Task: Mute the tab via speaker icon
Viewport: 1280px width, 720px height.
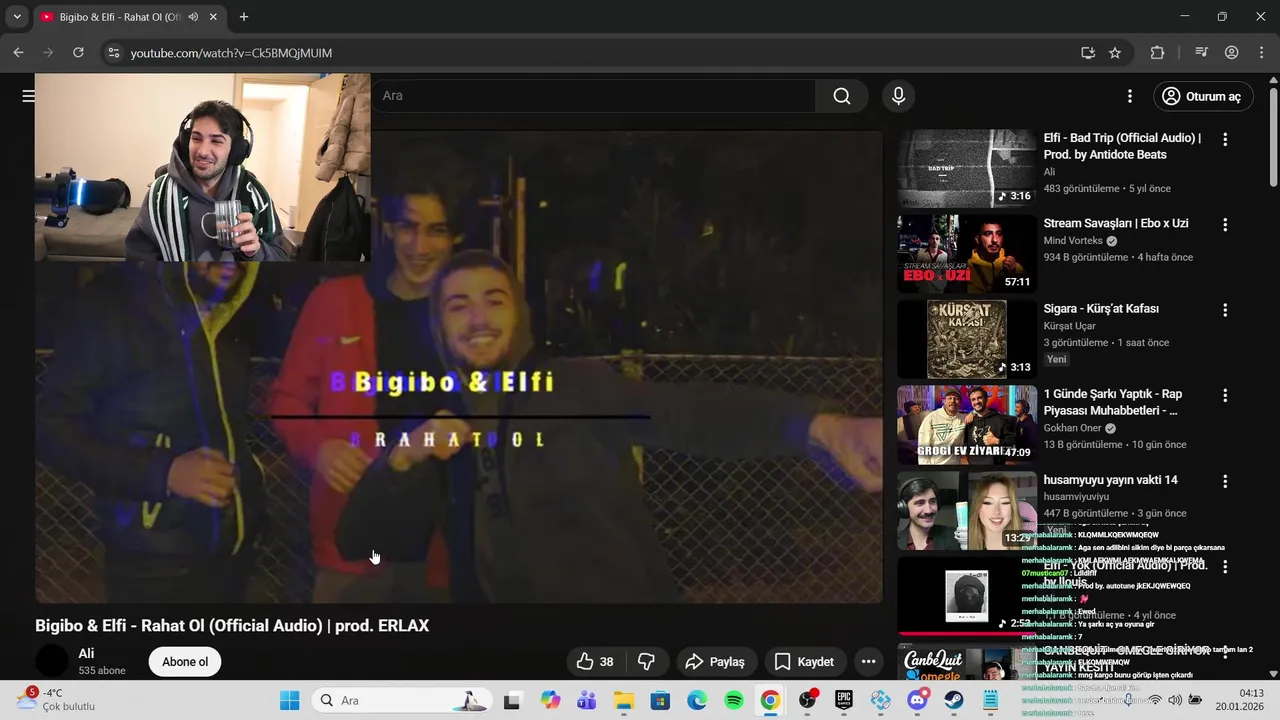Action: click(x=192, y=17)
